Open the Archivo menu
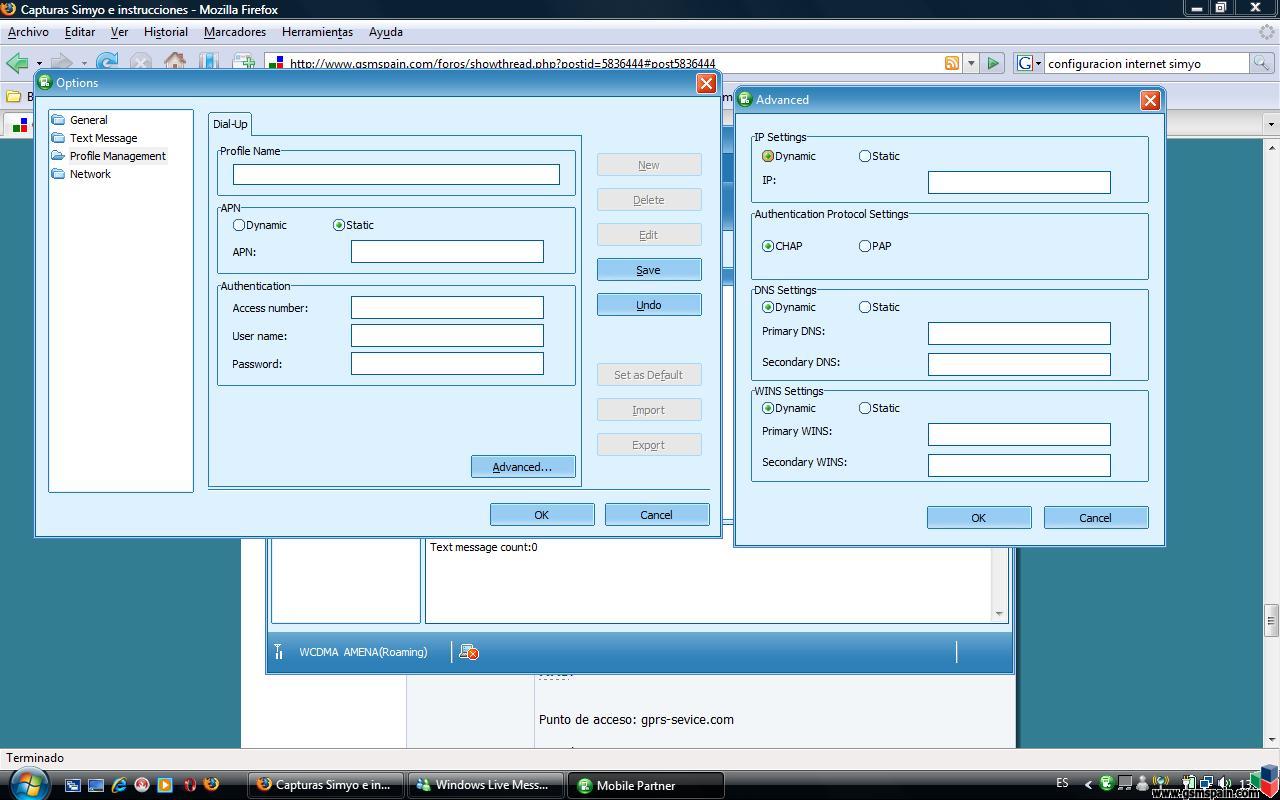Viewport: 1280px width, 800px height. click(x=28, y=32)
